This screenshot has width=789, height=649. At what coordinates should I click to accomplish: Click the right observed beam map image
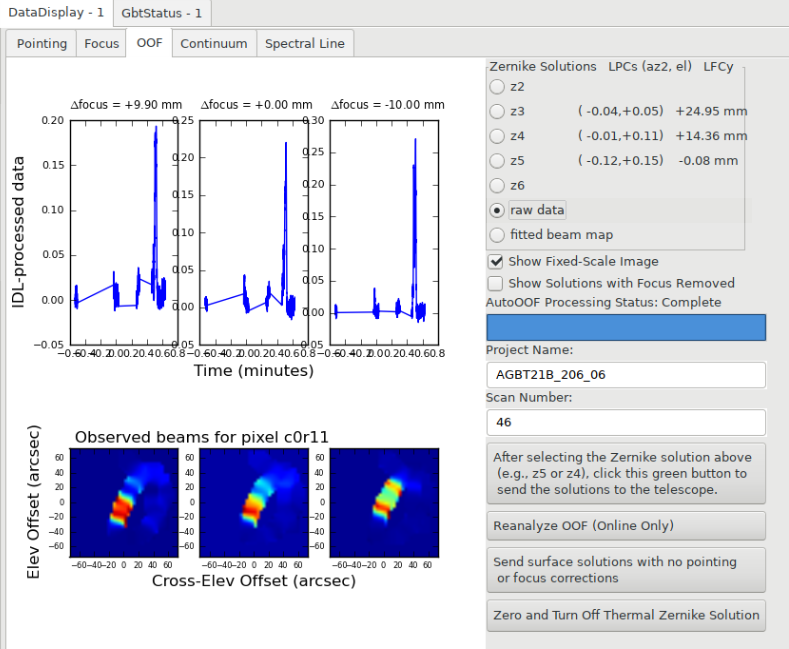384,503
